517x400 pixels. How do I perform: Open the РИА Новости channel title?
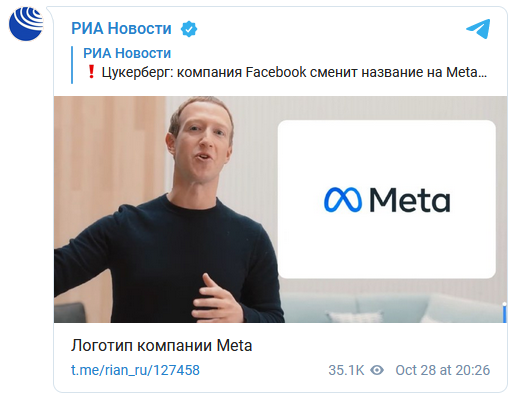click(x=121, y=28)
